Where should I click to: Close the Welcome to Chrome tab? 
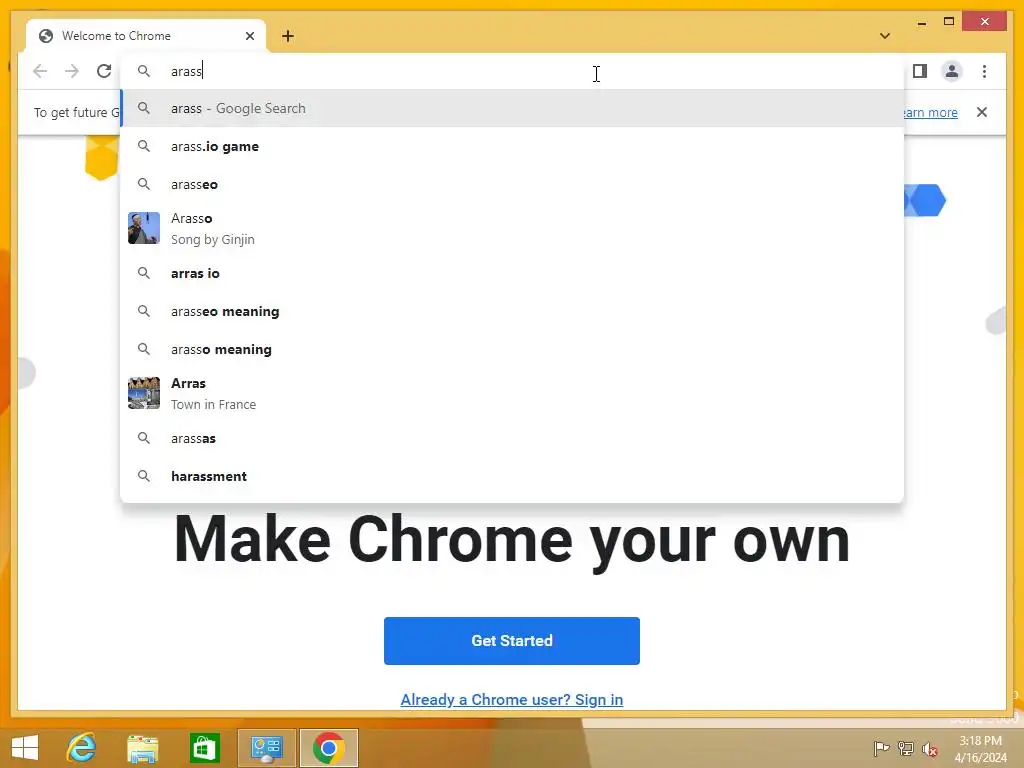249,36
